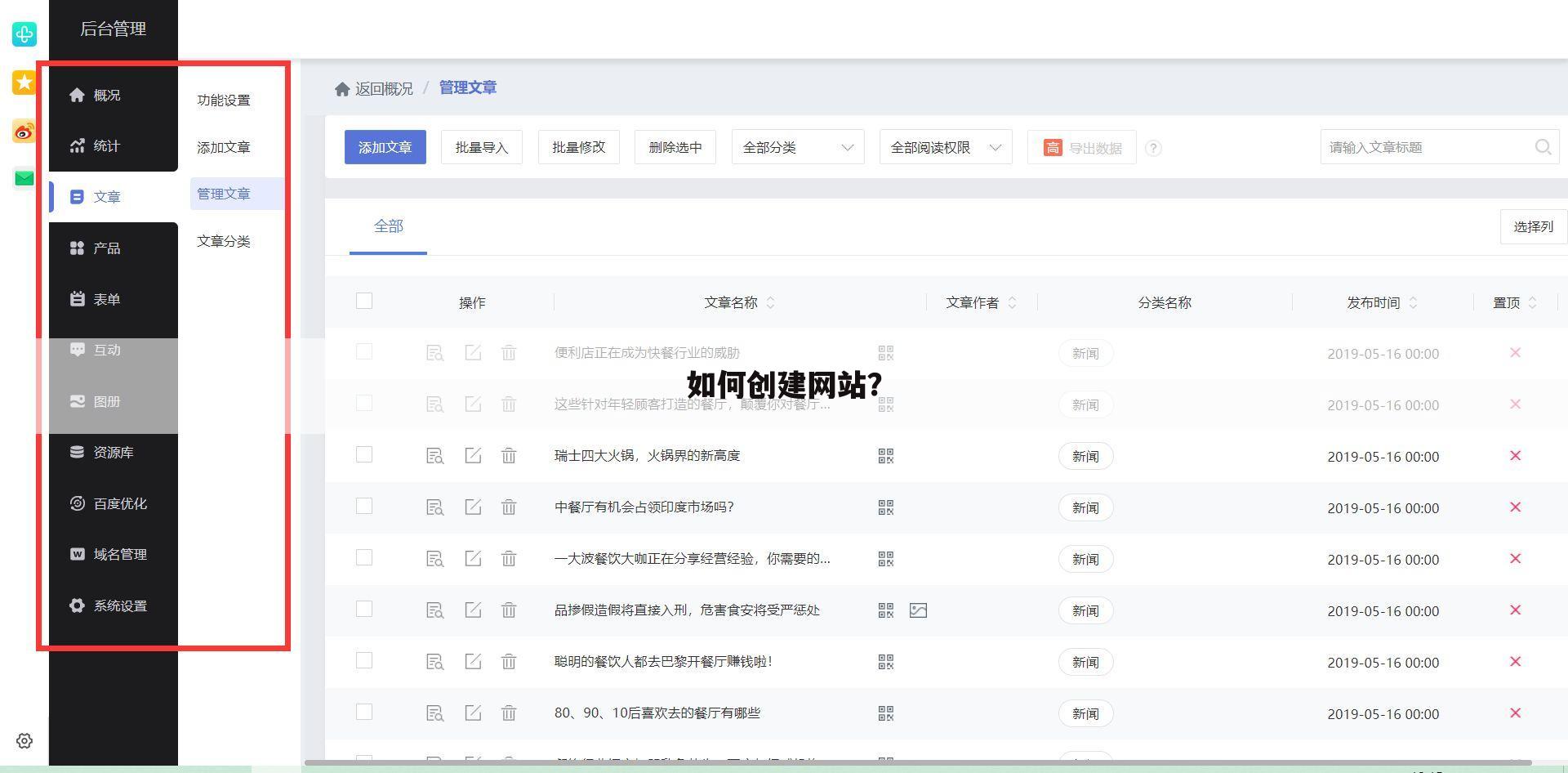Show QR code for 品掺假造假将直接入刑 article
Viewport: 1568px width, 773px height.
tap(885, 610)
